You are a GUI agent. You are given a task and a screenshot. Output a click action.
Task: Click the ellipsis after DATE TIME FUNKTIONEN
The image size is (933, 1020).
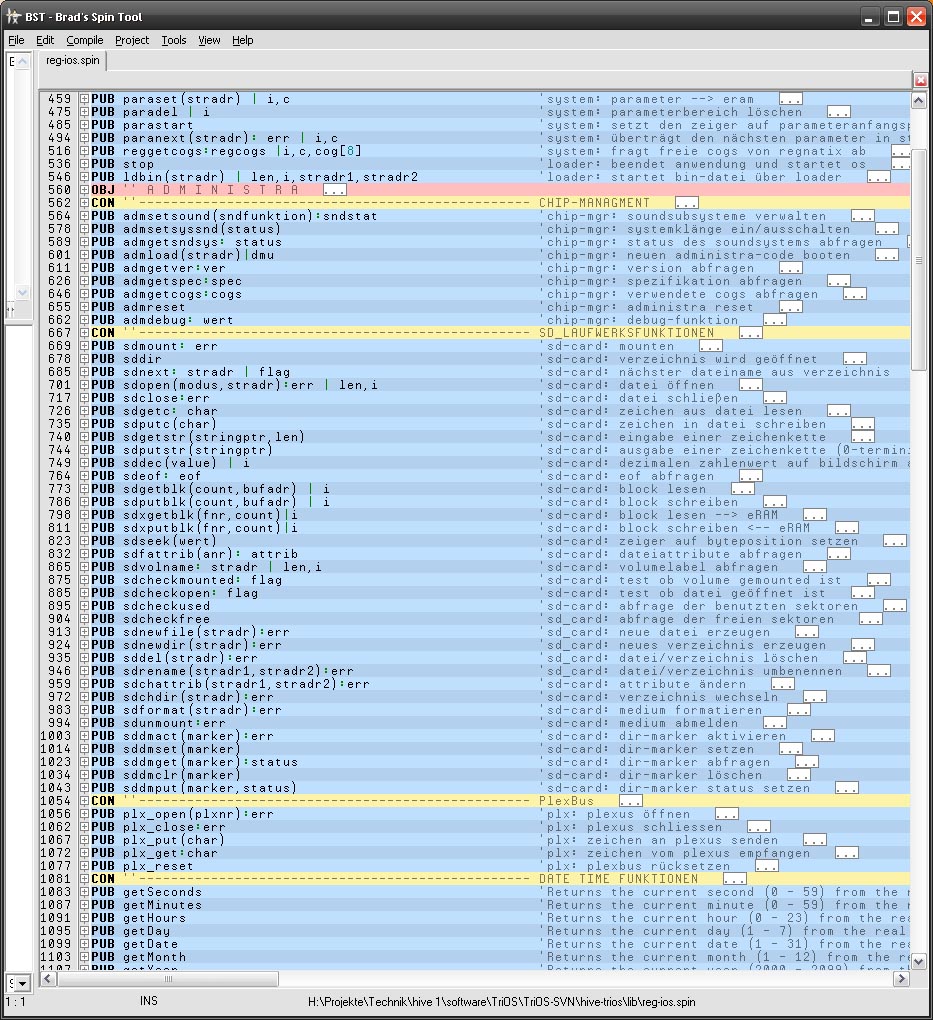(734, 879)
